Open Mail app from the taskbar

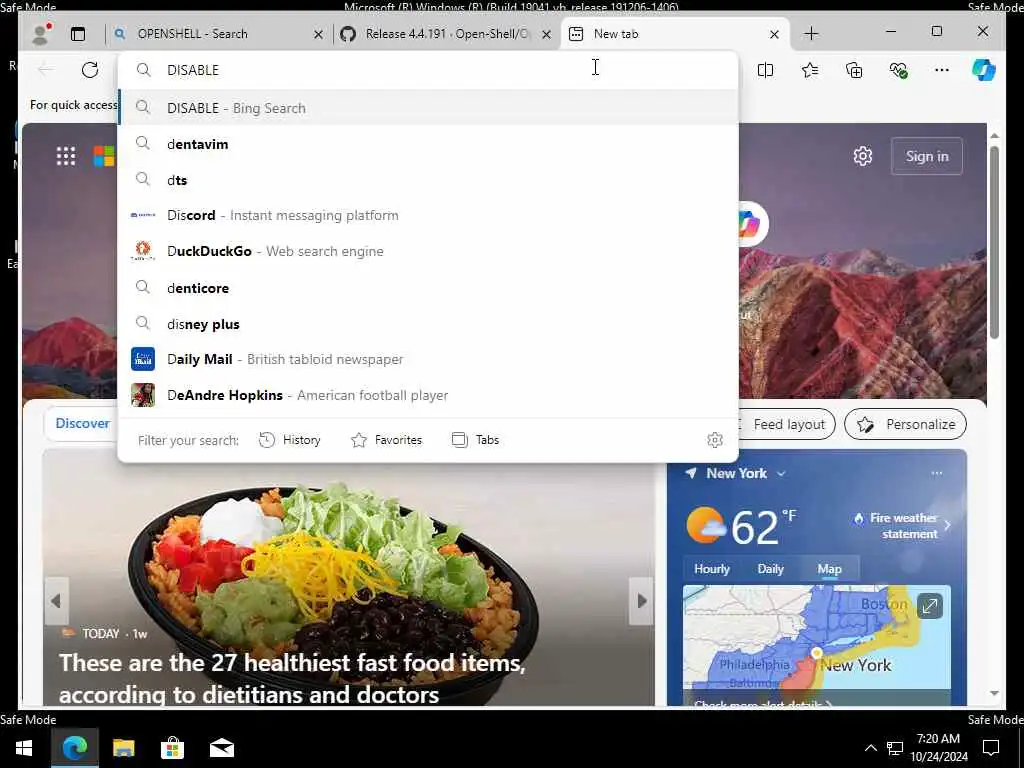[x=222, y=748]
